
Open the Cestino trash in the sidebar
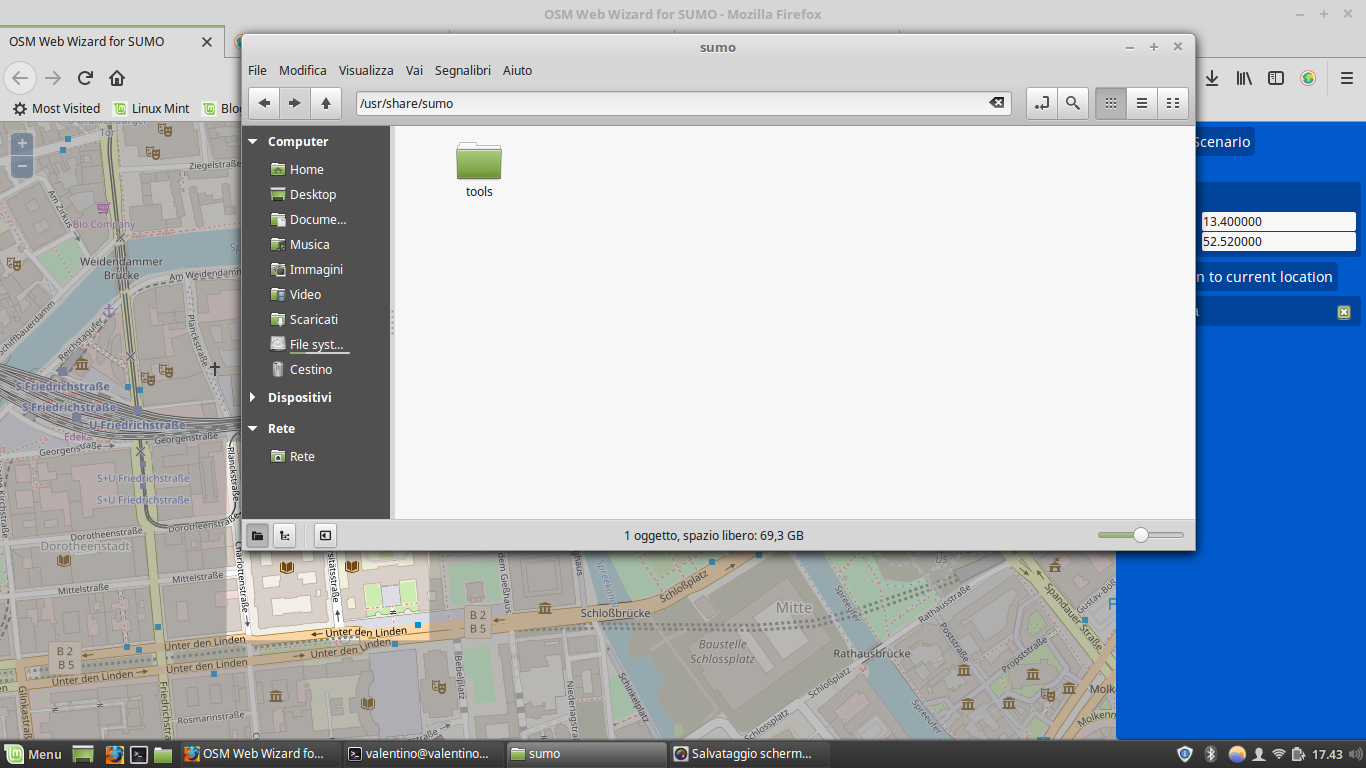pyautogui.click(x=310, y=370)
